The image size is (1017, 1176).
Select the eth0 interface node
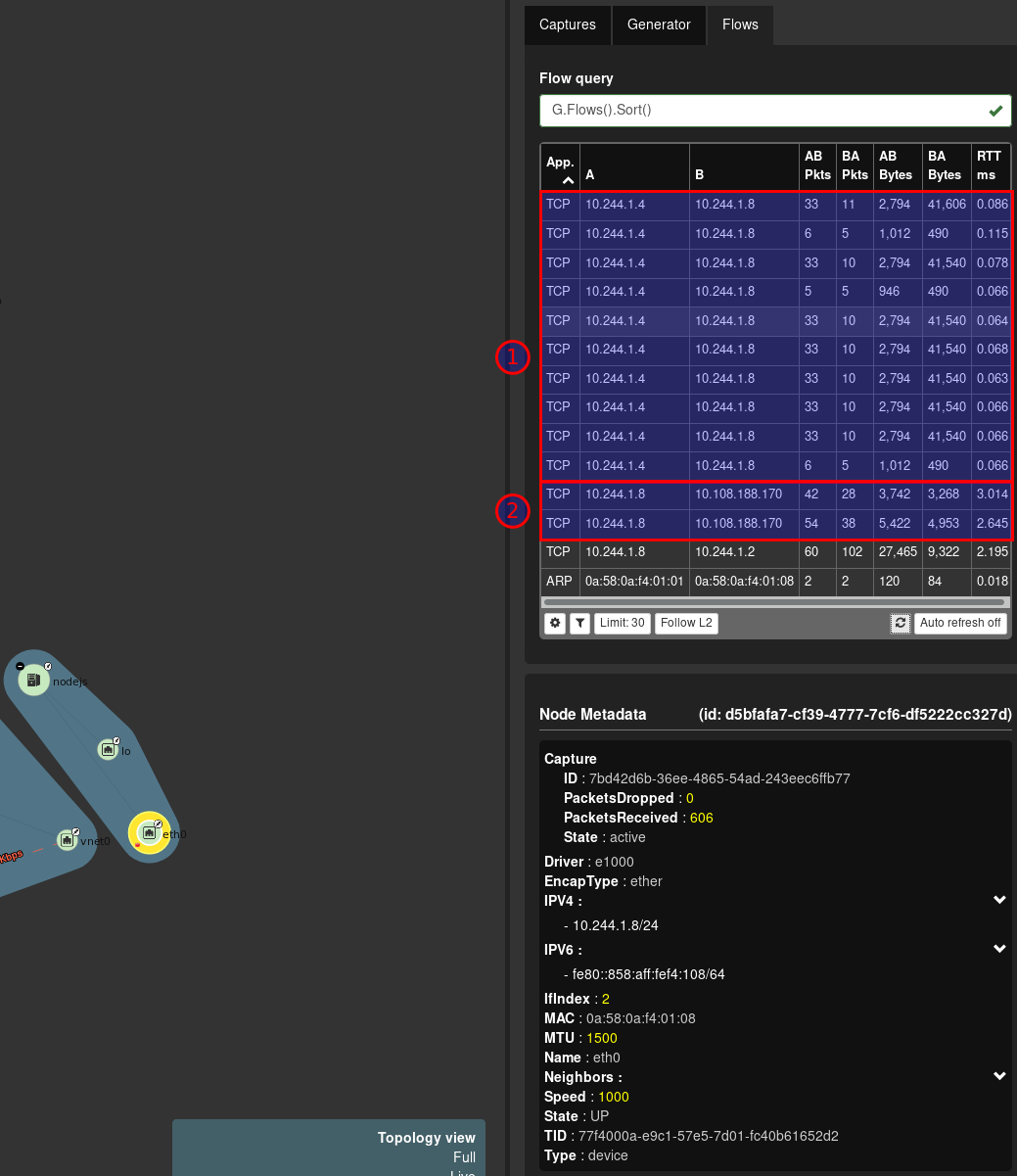click(x=150, y=833)
